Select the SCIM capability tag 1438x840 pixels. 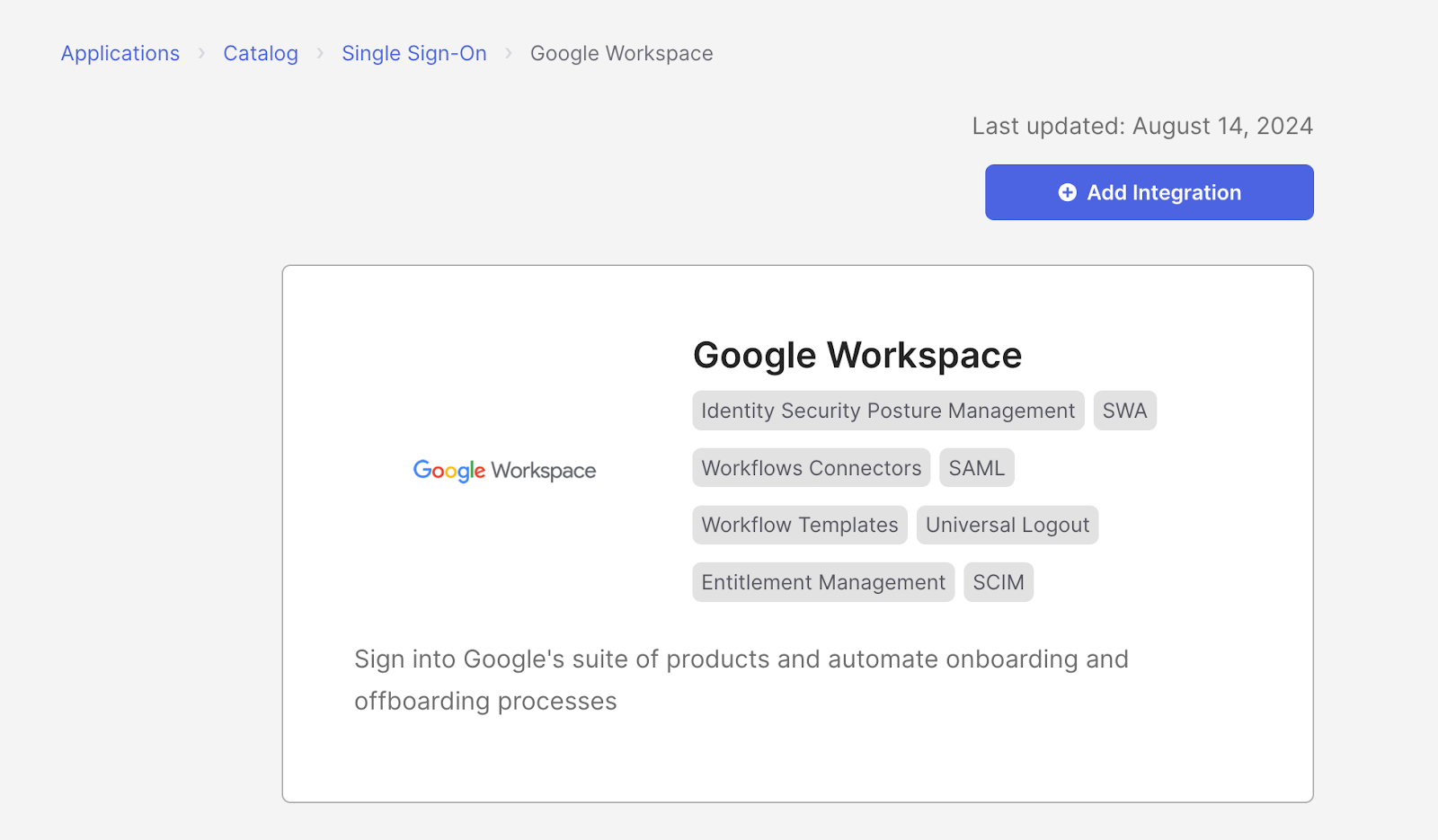(998, 582)
